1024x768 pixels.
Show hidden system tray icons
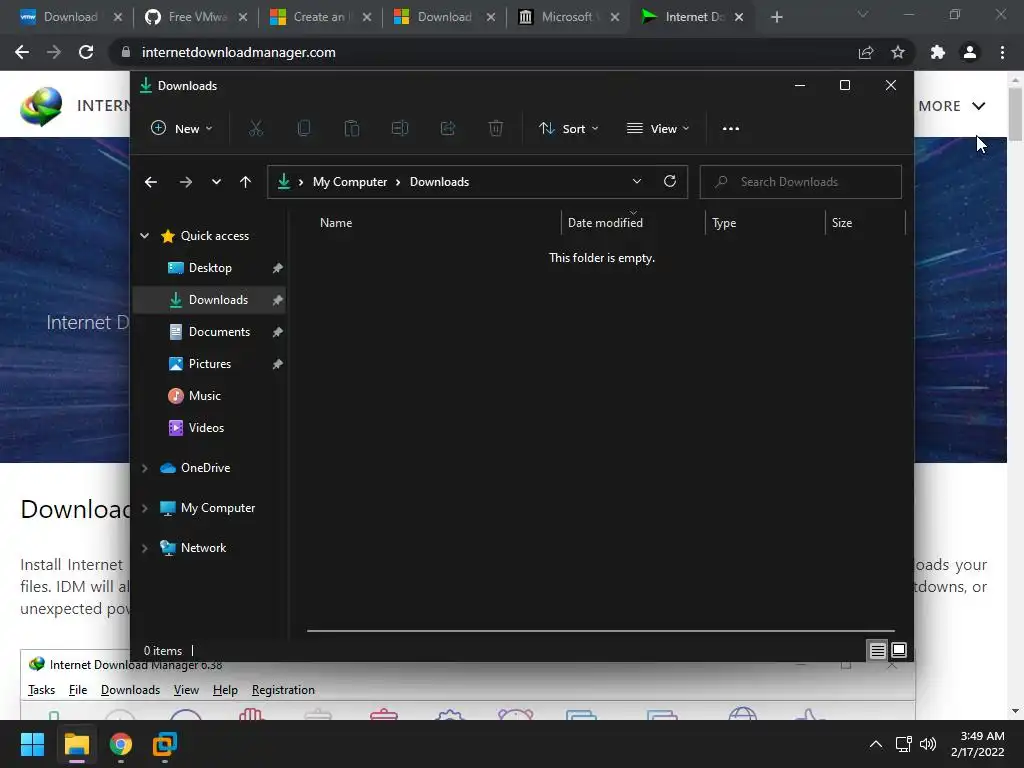coord(876,744)
